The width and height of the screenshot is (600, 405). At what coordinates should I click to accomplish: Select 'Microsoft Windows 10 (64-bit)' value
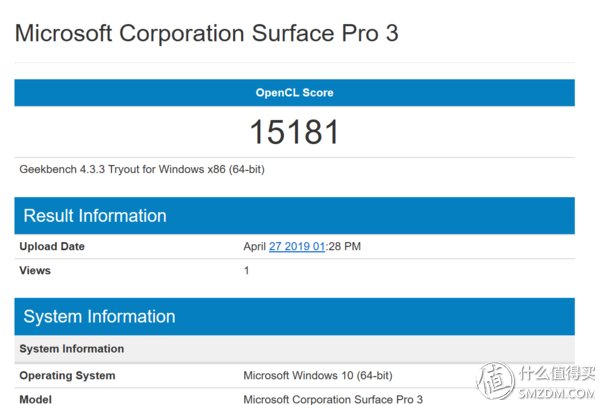318,375
